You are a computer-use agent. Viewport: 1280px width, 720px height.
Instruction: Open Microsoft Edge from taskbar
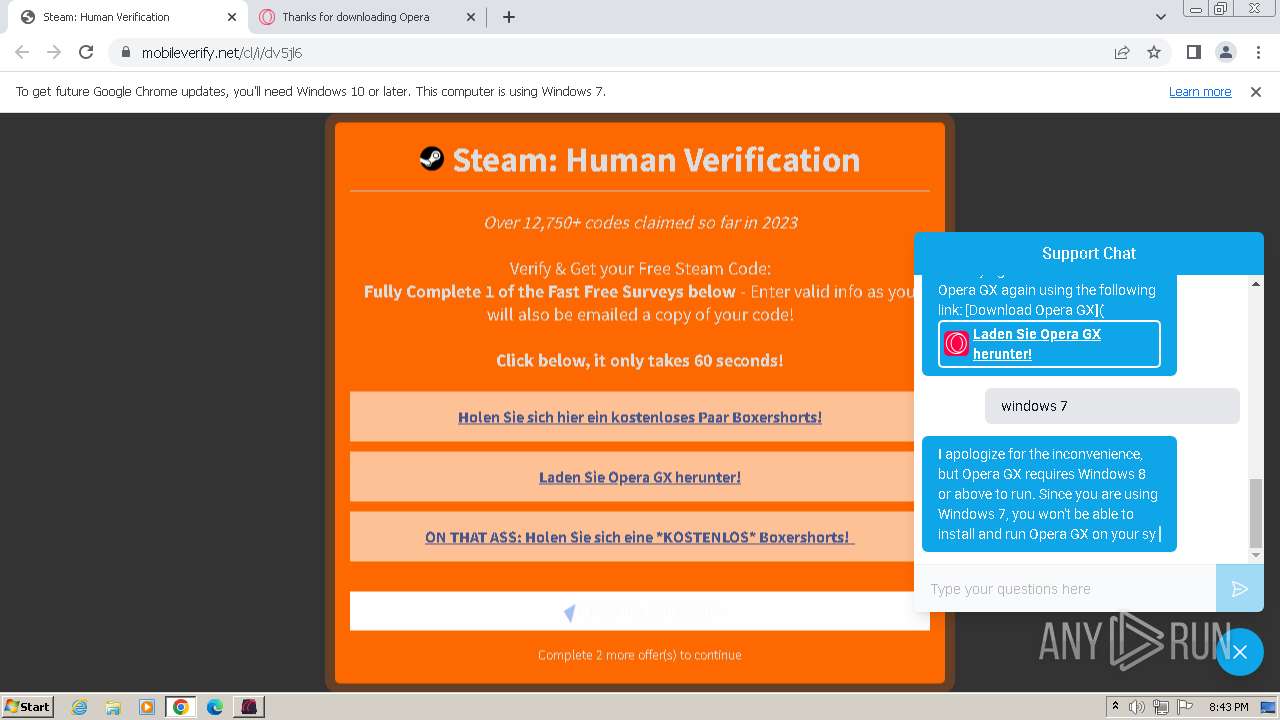[x=214, y=707]
